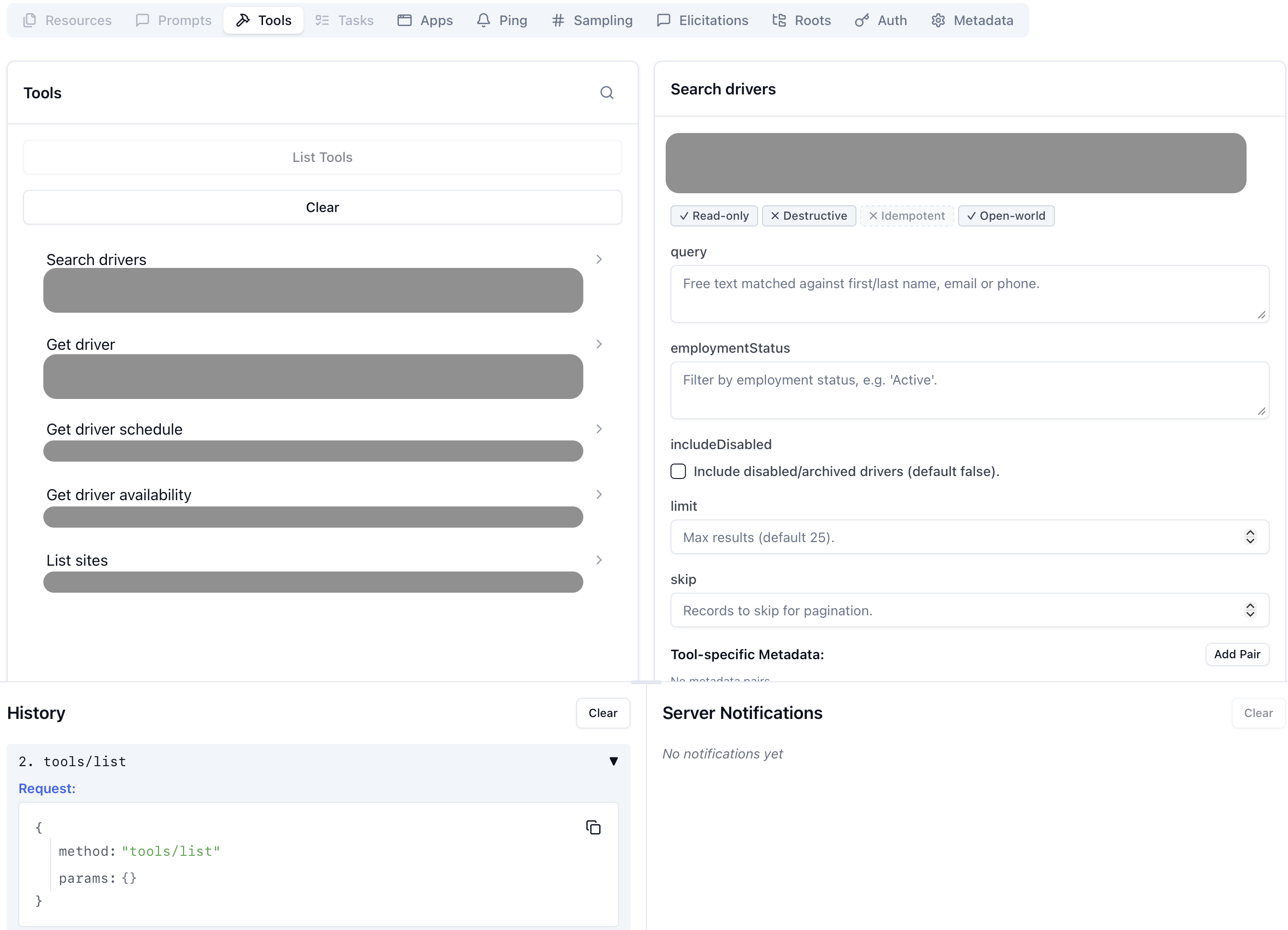Focus the limit number field

pyautogui.click(x=970, y=537)
